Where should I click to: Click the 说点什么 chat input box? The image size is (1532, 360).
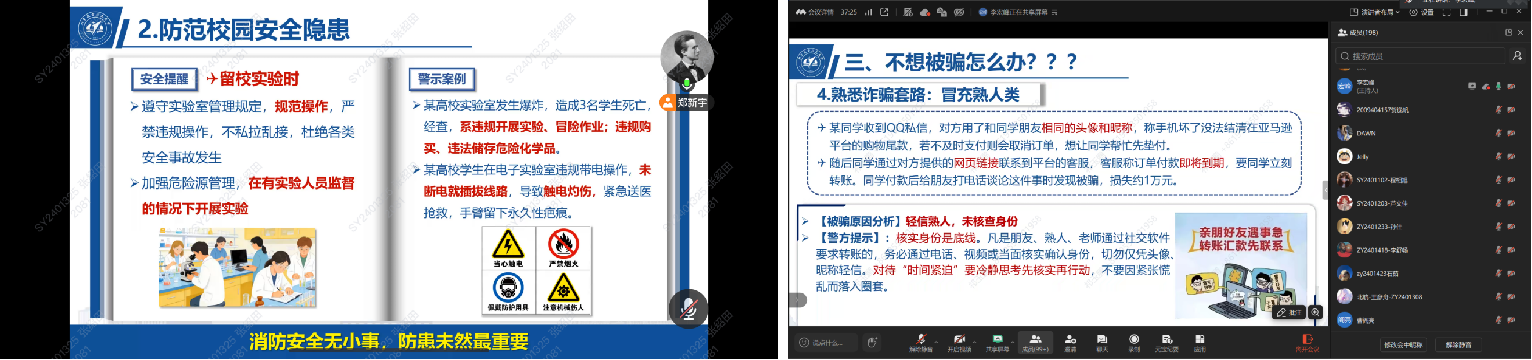tap(826, 342)
